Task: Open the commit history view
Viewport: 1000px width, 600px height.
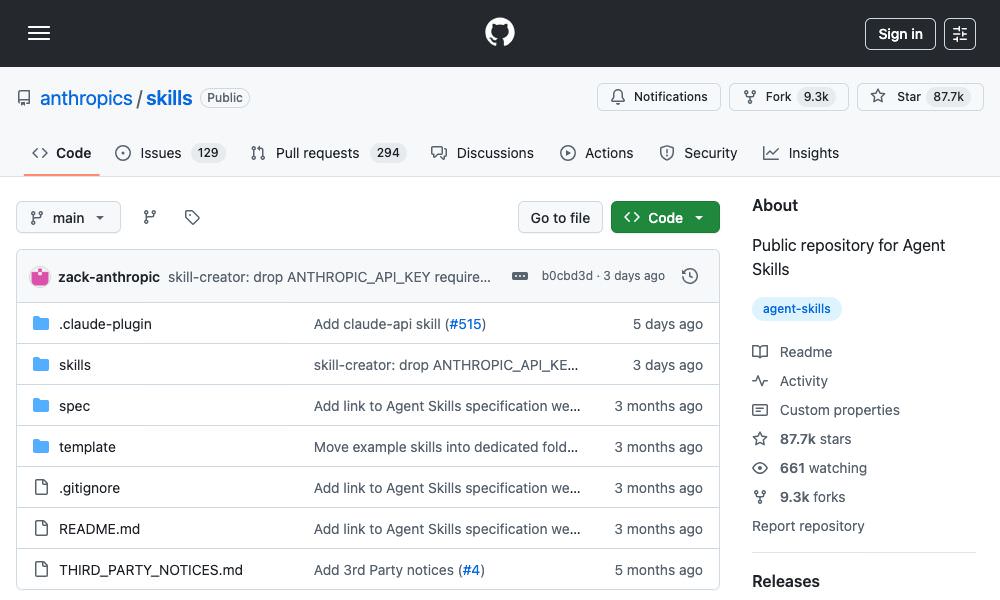Action: 690,276
